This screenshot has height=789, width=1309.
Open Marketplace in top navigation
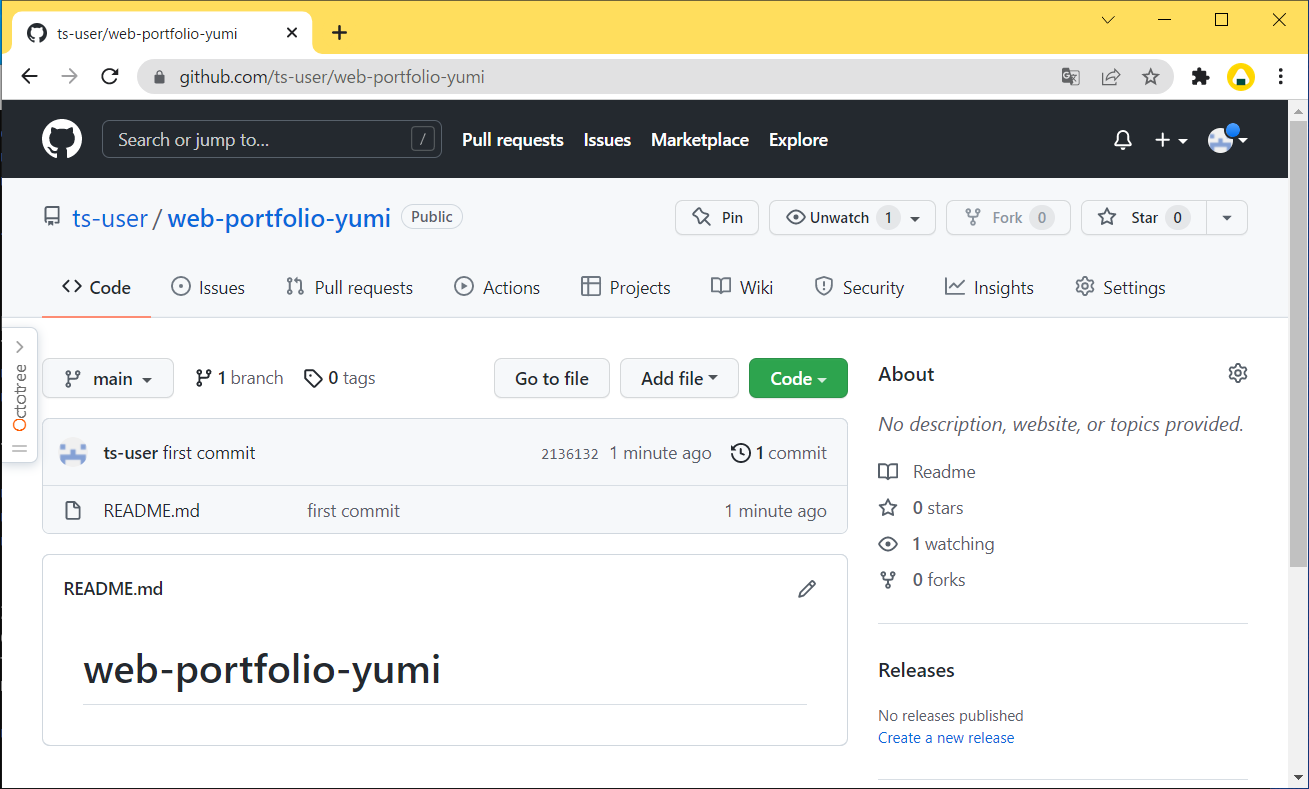(x=700, y=140)
